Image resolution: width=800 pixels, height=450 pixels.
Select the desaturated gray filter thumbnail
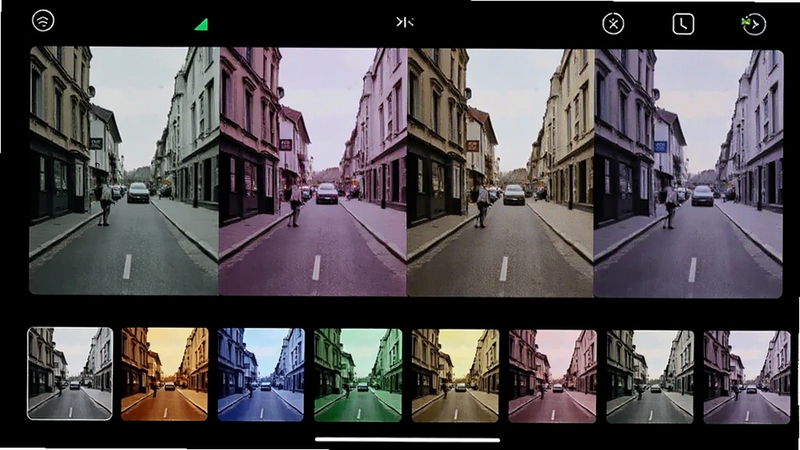click(x=70, y=373)
